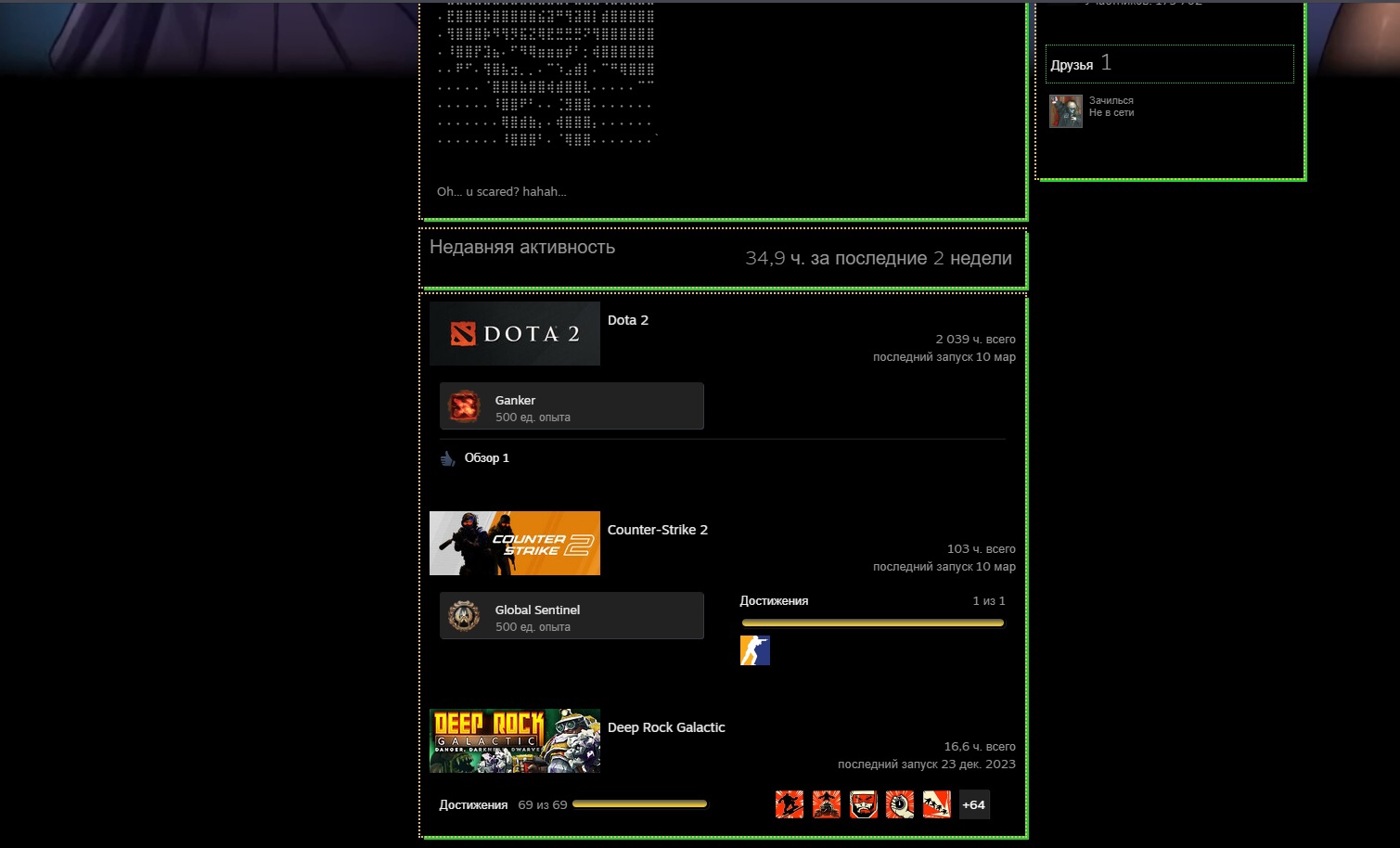Open the Dota 2 game banner
The height and width of the screenshot is (848, 1400).
click(x=515, y=333)
